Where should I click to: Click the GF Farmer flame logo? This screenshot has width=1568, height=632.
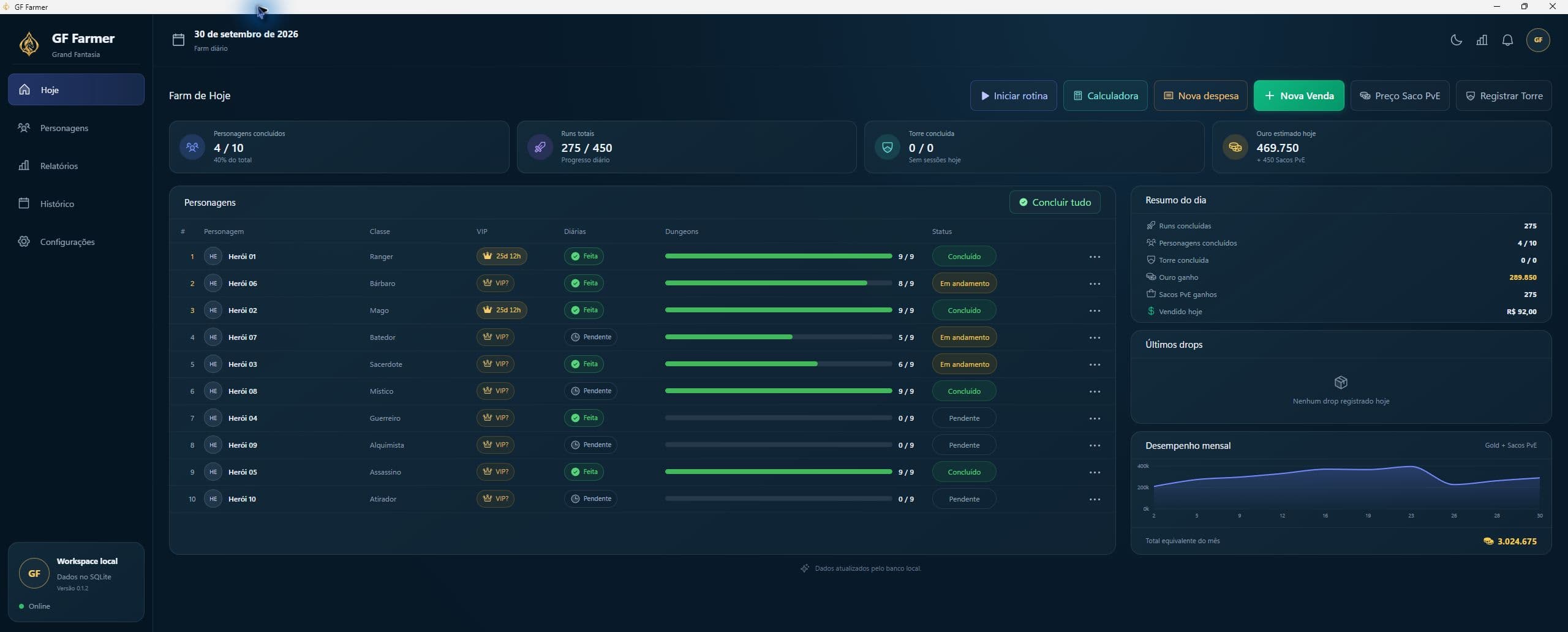coord(29,44)
